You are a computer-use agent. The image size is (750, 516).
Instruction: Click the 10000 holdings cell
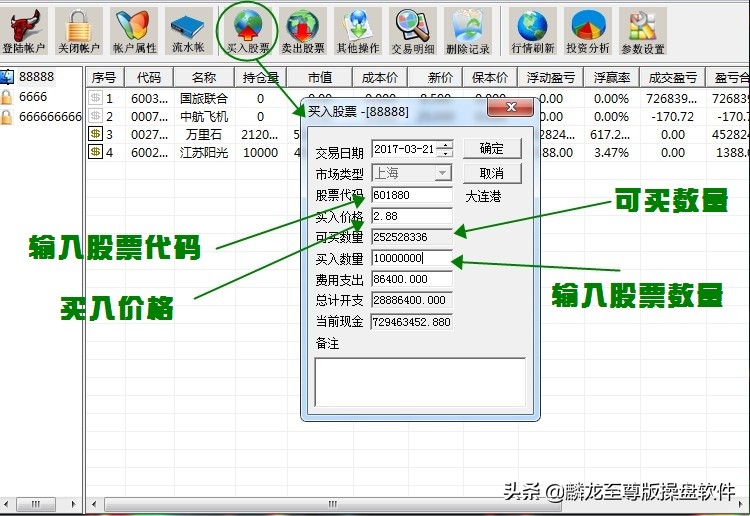point(260,153)
